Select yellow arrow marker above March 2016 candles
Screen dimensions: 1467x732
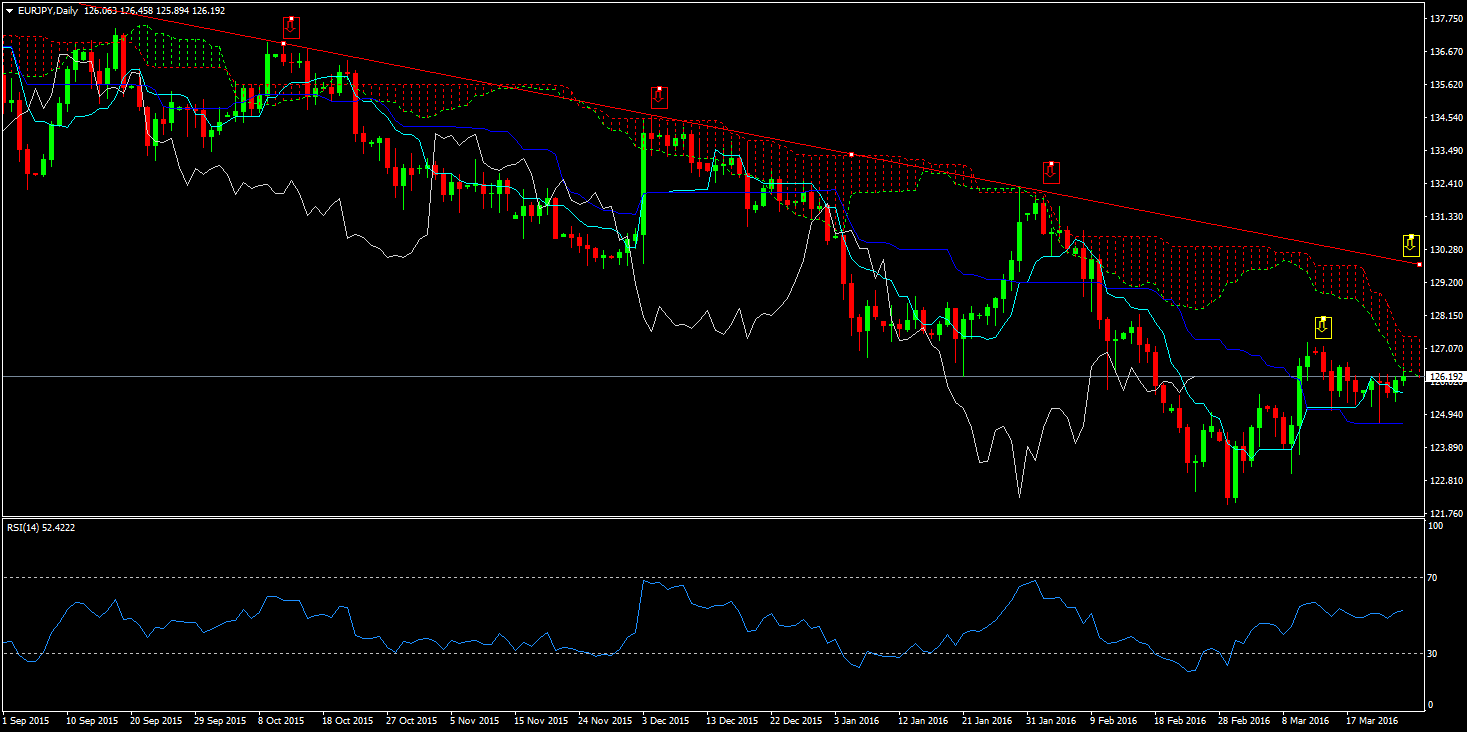1323,327
